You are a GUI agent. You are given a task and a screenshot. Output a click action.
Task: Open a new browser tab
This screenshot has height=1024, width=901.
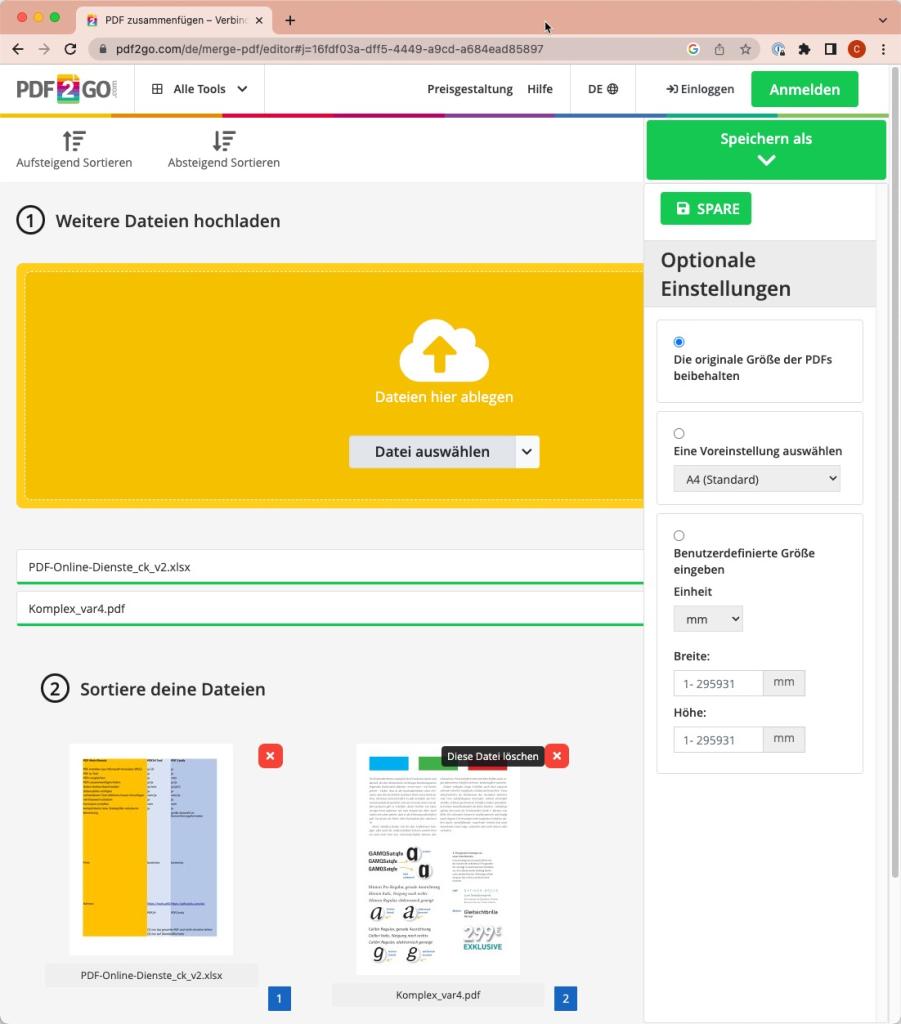[x=290, y=20]
